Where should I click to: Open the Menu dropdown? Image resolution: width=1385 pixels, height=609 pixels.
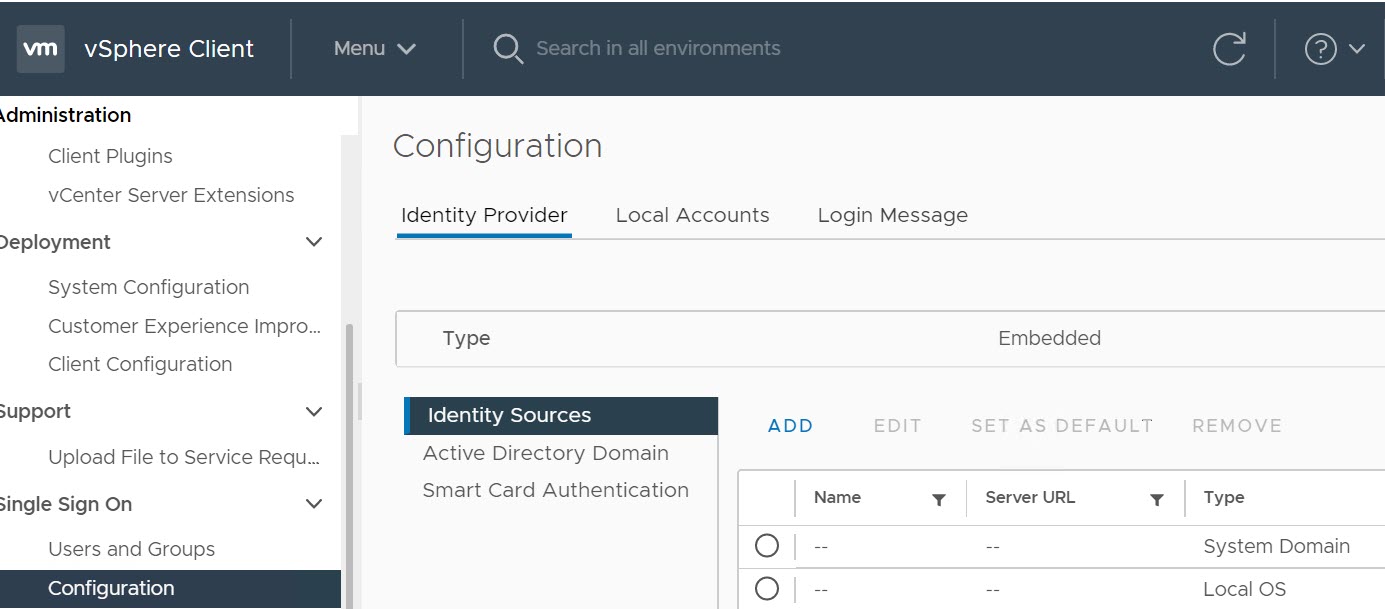point(375,49)
